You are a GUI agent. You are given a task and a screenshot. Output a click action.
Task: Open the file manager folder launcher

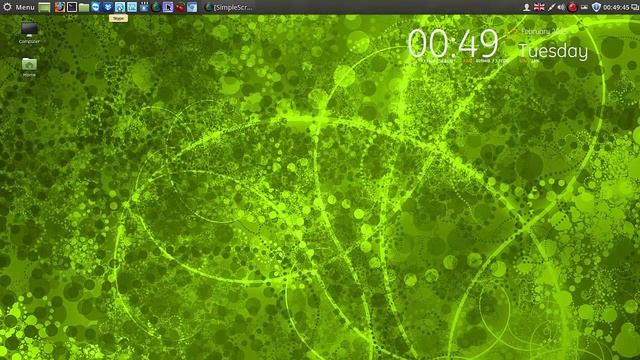84,7
